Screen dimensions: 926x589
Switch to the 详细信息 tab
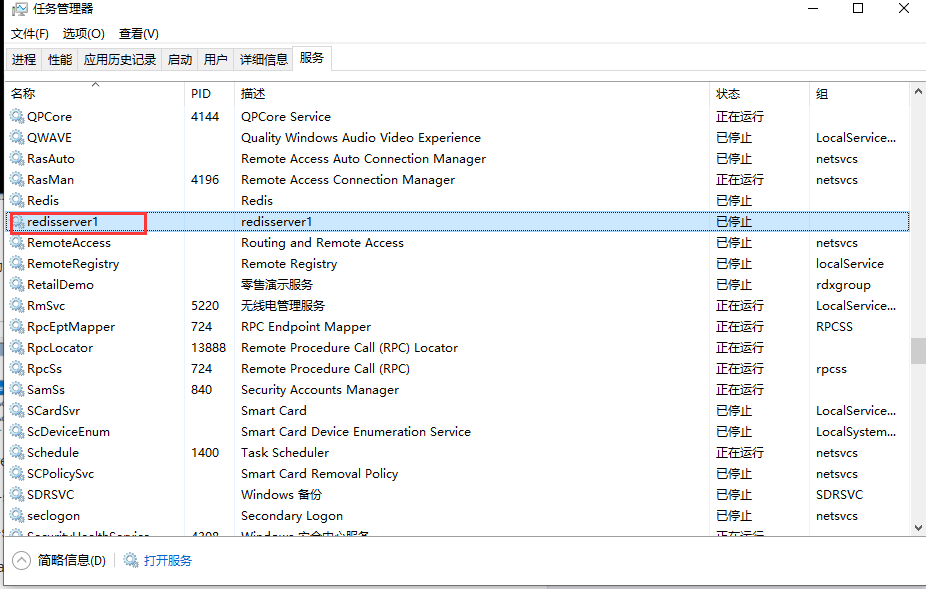pos(263,59)
